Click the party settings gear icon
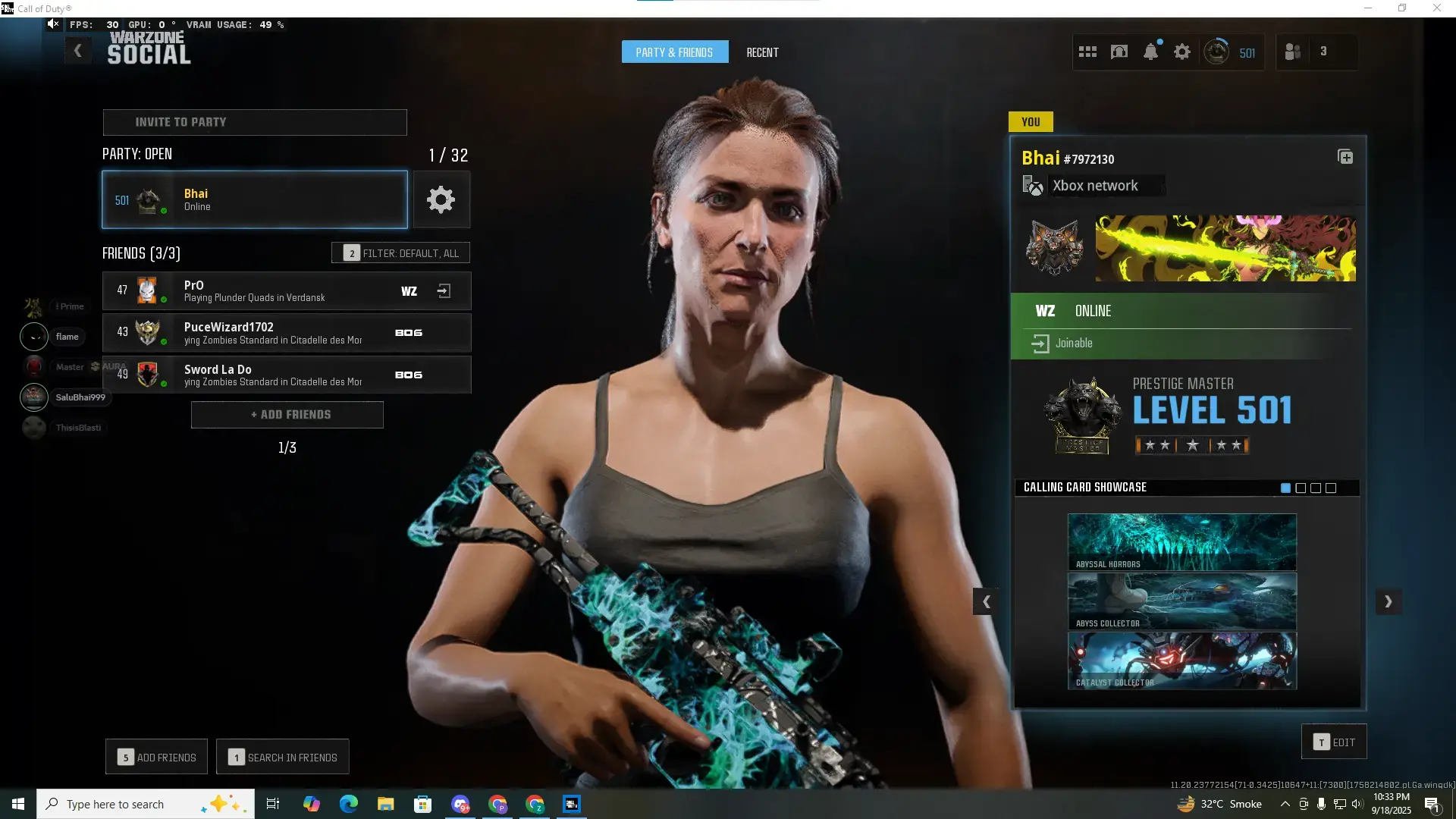The height and width of the screenshot is (819, 1456). (x=441, y=200)
